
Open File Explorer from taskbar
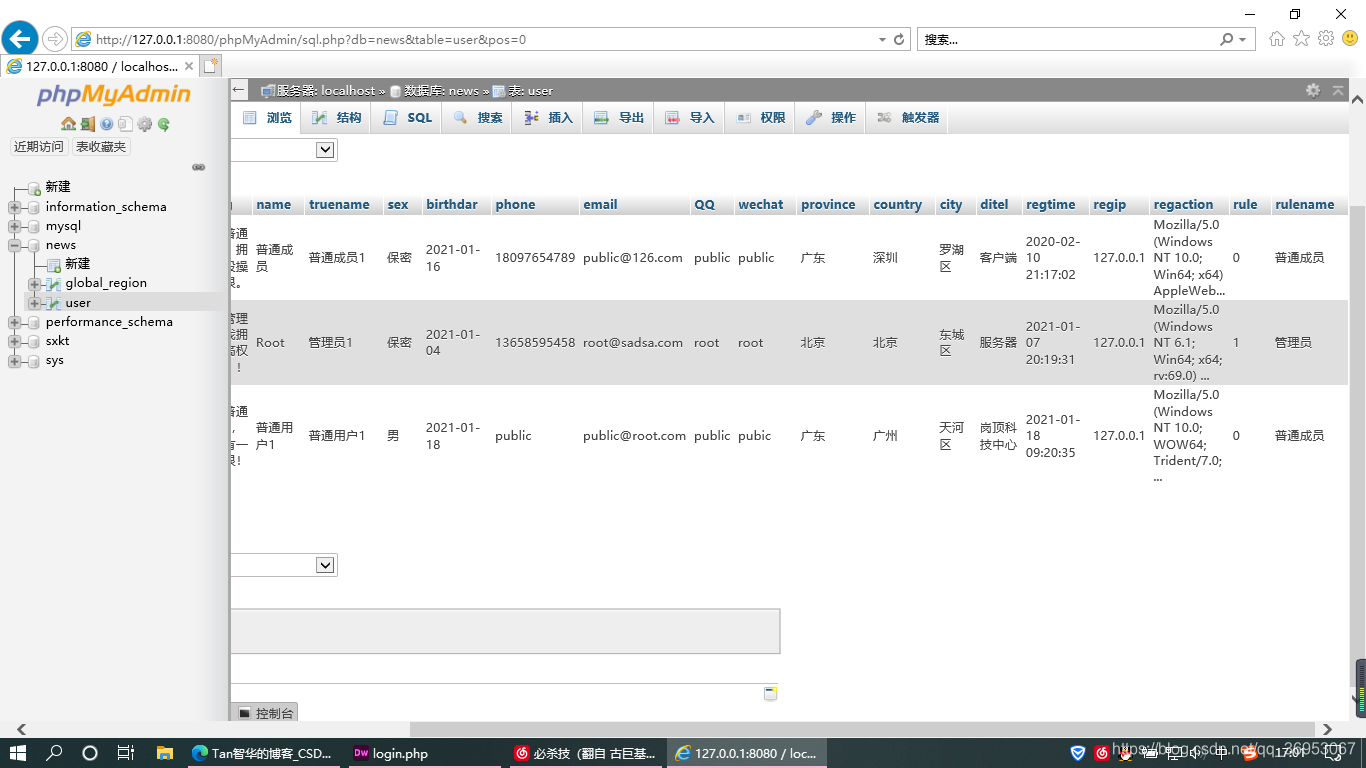coord(164,753)
